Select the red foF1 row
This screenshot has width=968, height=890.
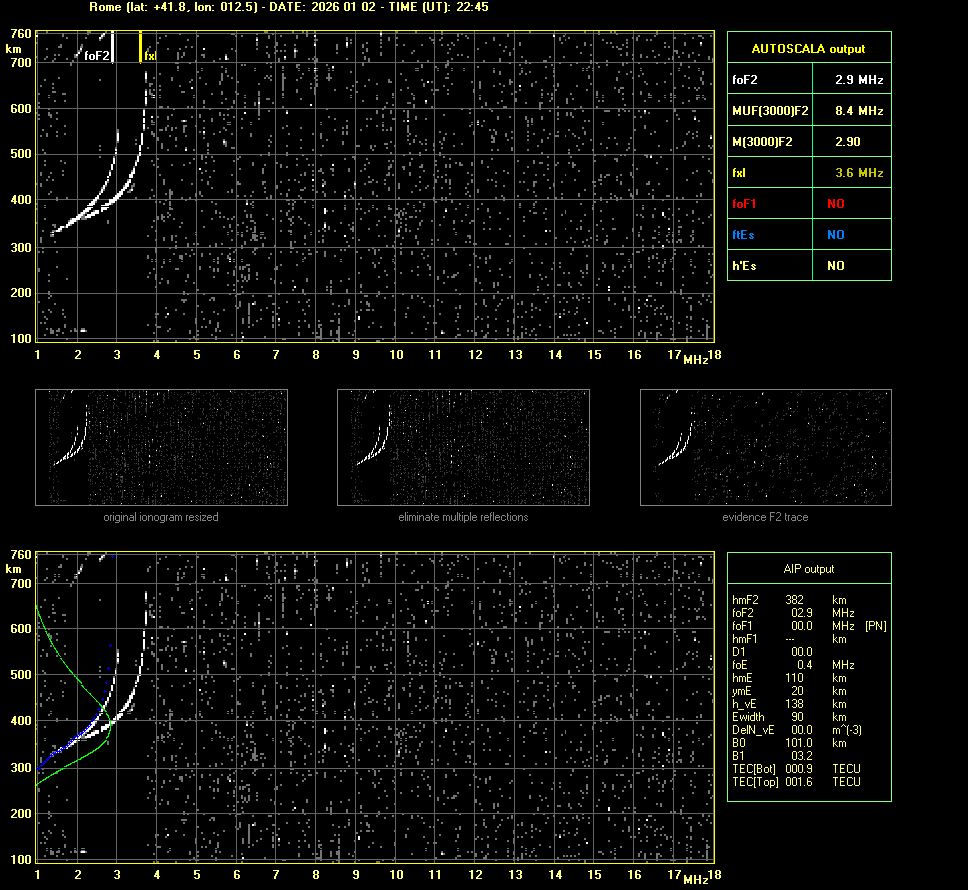[x=808, y=204]
